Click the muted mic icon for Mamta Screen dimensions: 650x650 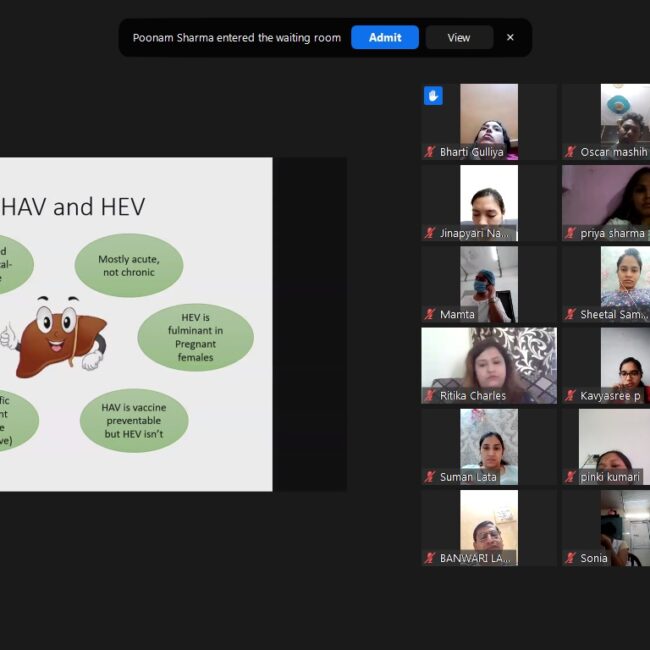[430, 314]
